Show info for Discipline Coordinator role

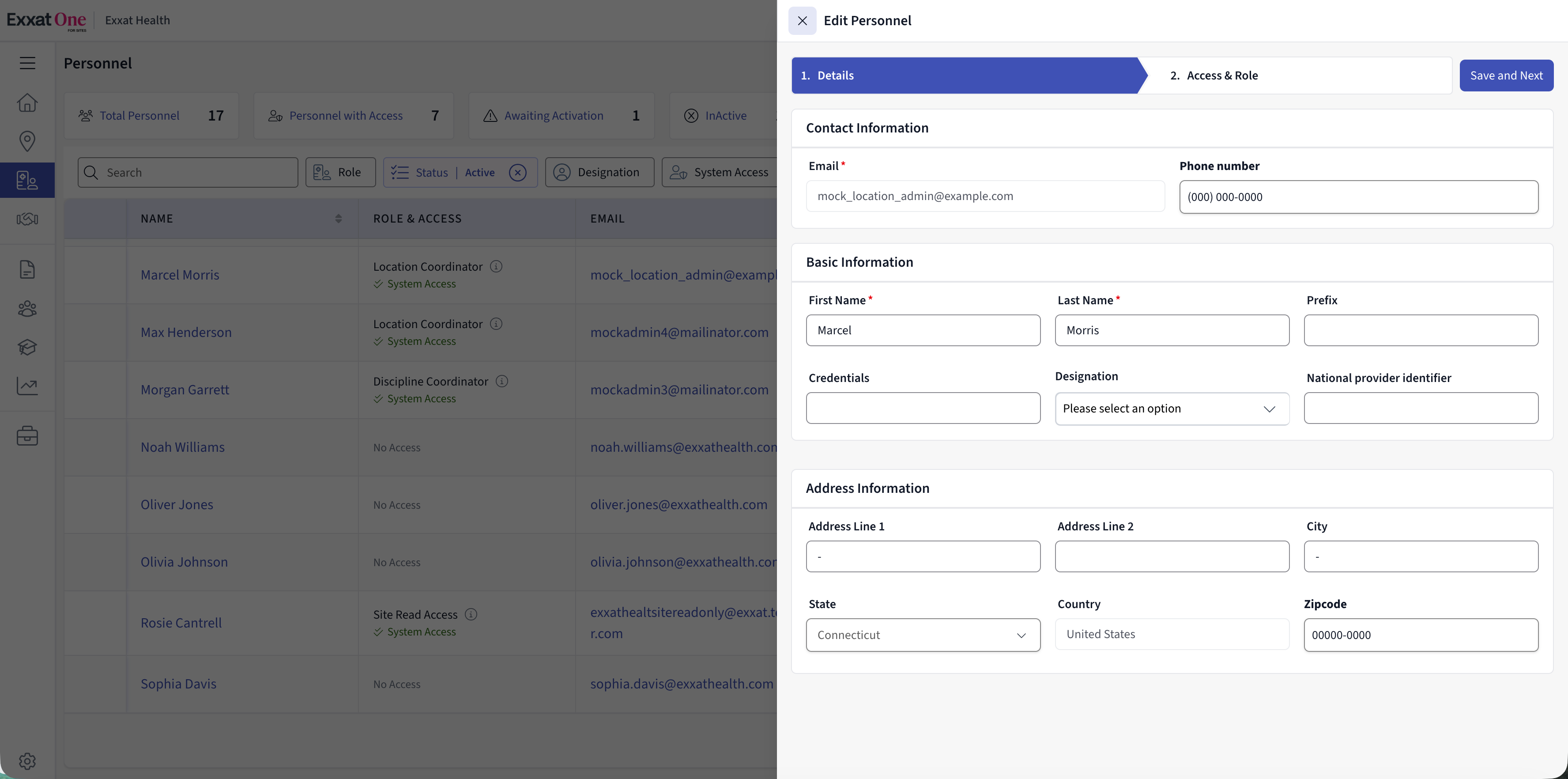(x=501, y=381)
